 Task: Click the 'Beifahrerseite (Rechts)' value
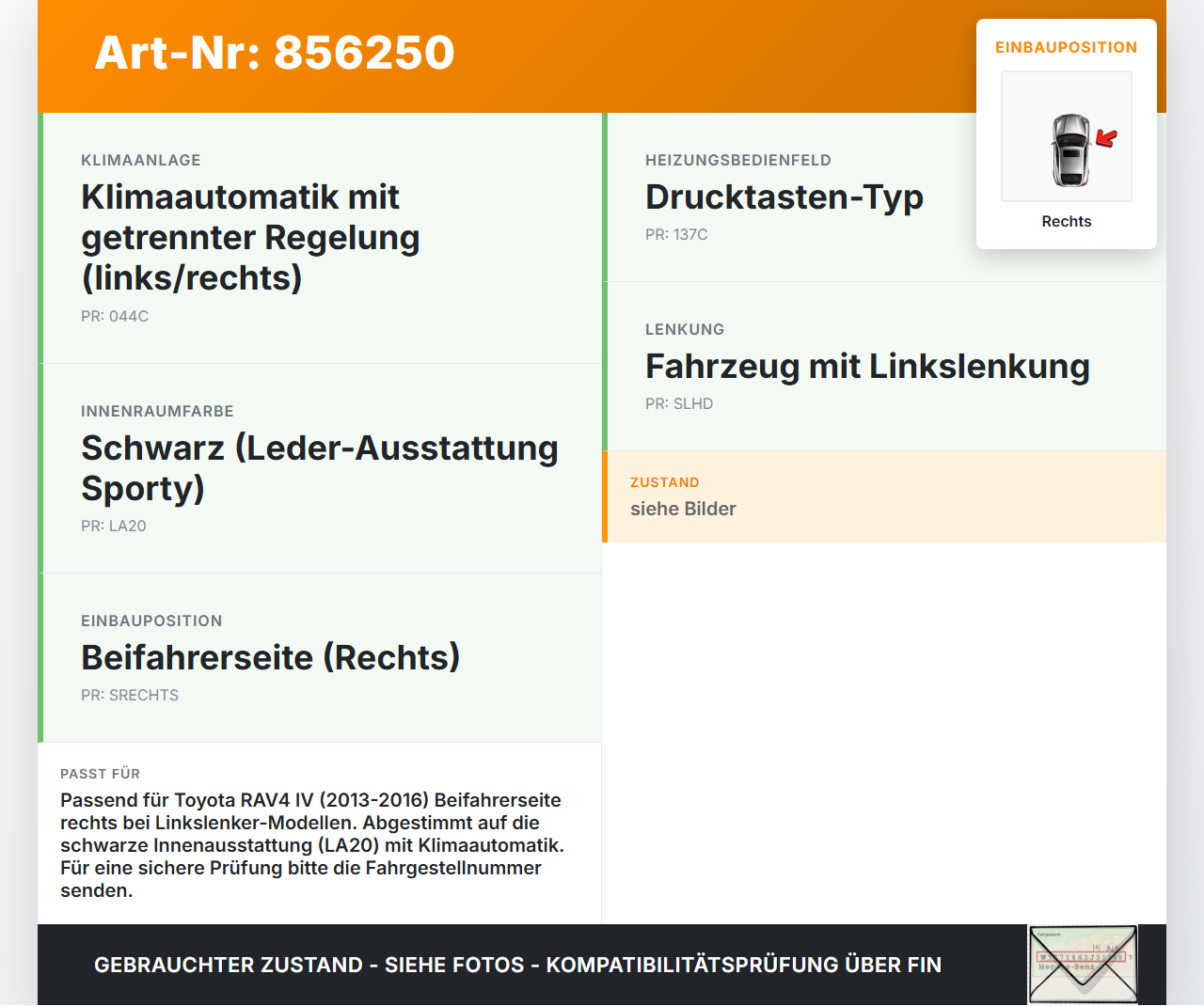(271, 657)
